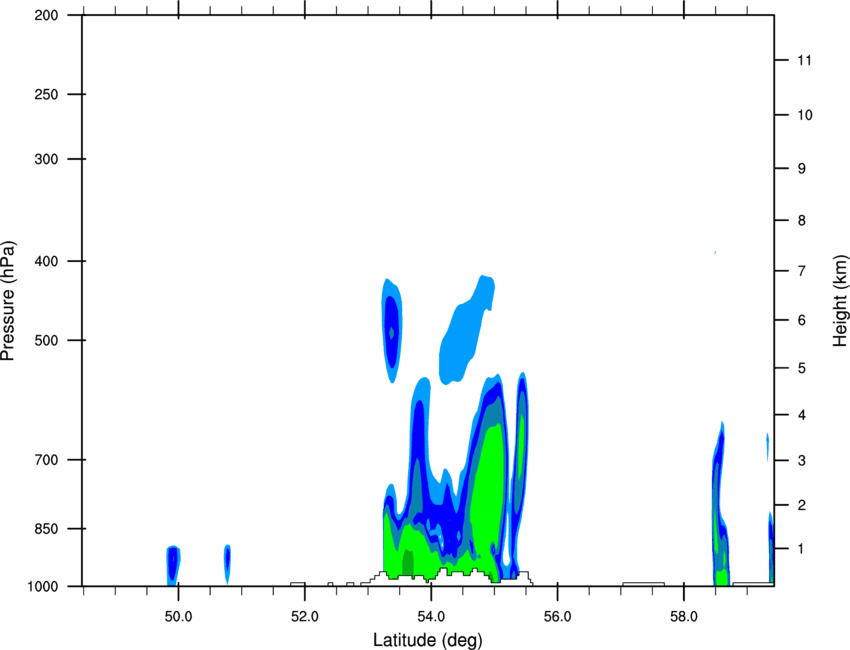Click the 3 km height label
This screenshot has width=850, height=650.
click(802, 461)
